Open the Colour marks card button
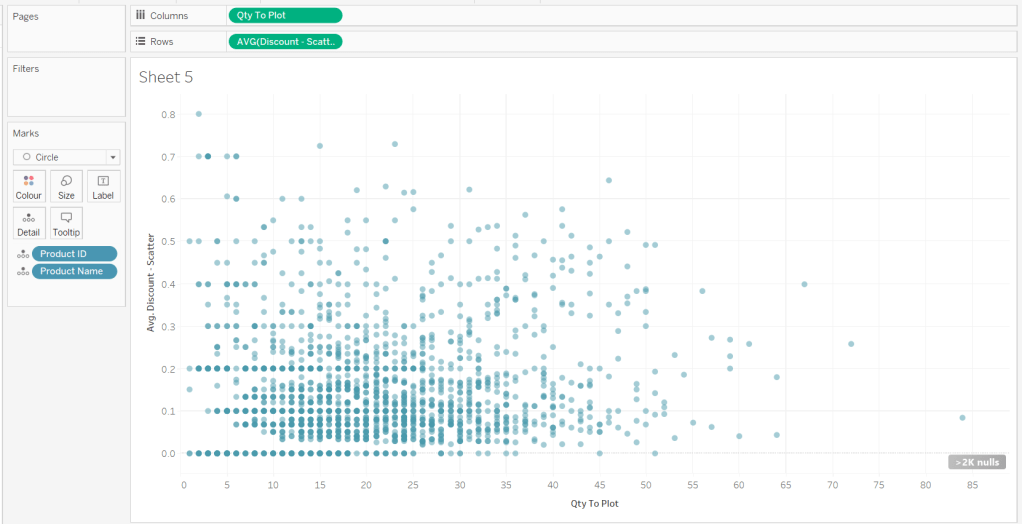 click(x=29, y=186)
